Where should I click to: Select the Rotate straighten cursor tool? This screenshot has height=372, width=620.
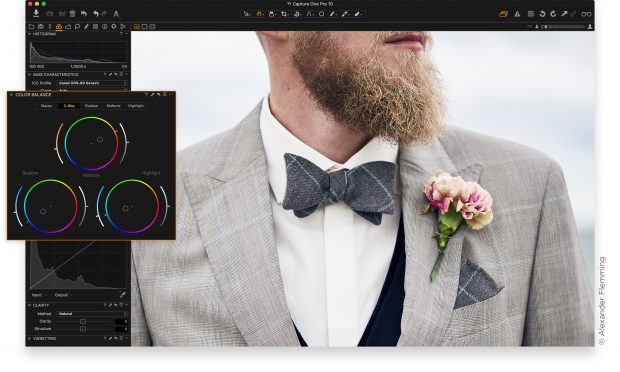tap(297, 14)
